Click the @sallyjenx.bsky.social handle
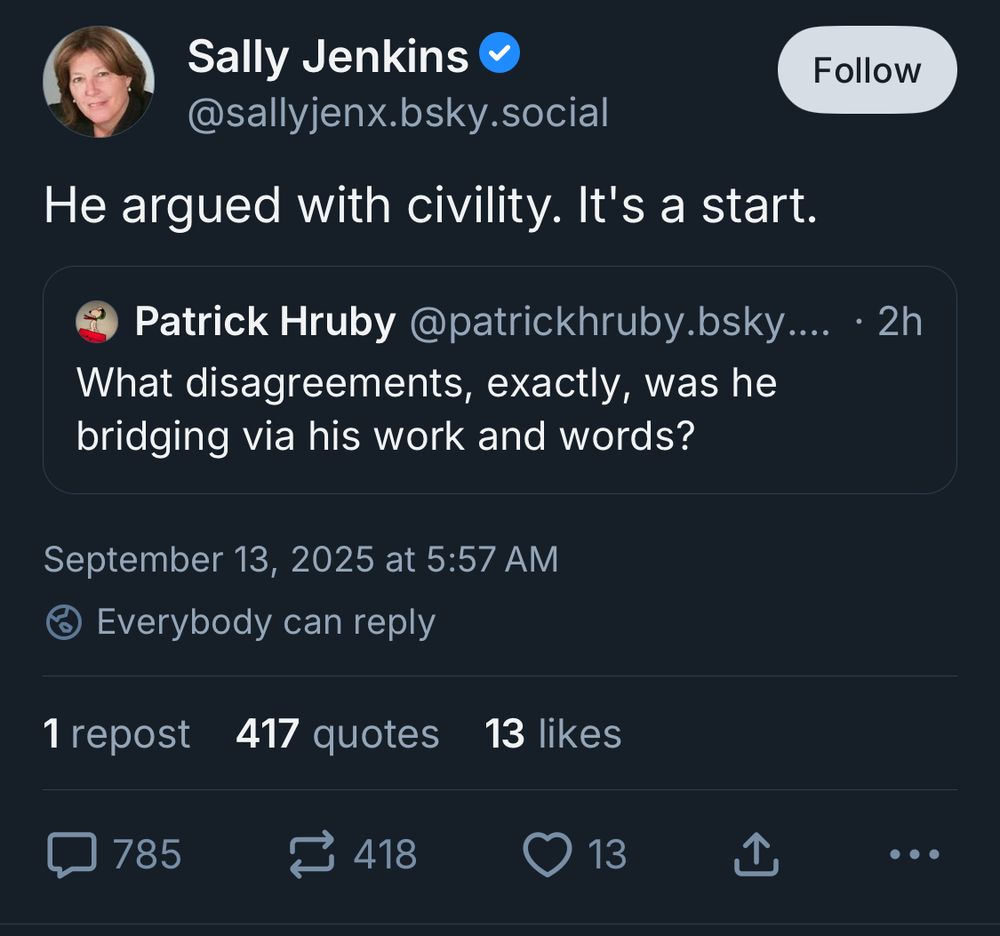The image size is (1000, 936). 397,113
